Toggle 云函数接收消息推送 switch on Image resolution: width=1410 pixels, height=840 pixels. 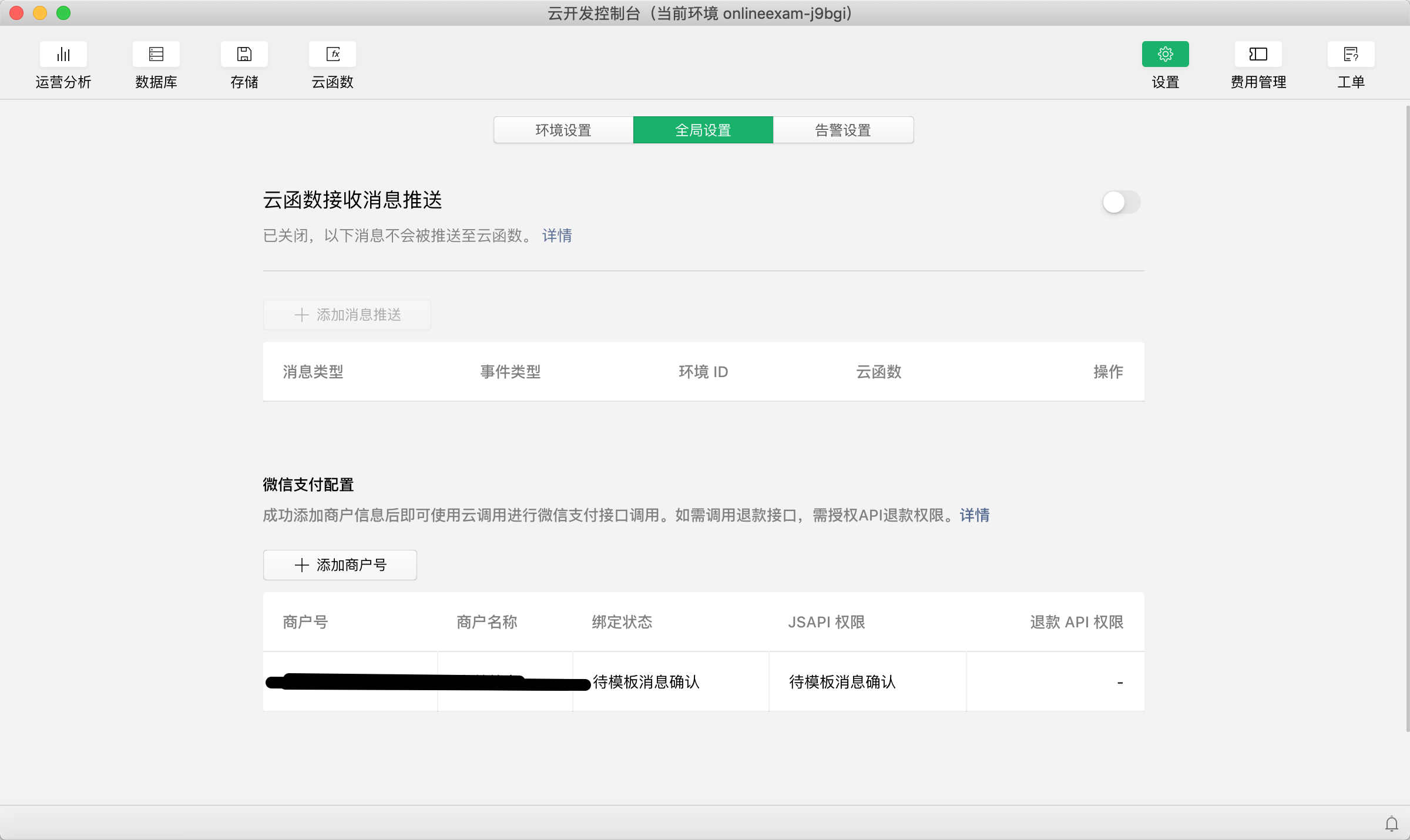(1121, 203)
